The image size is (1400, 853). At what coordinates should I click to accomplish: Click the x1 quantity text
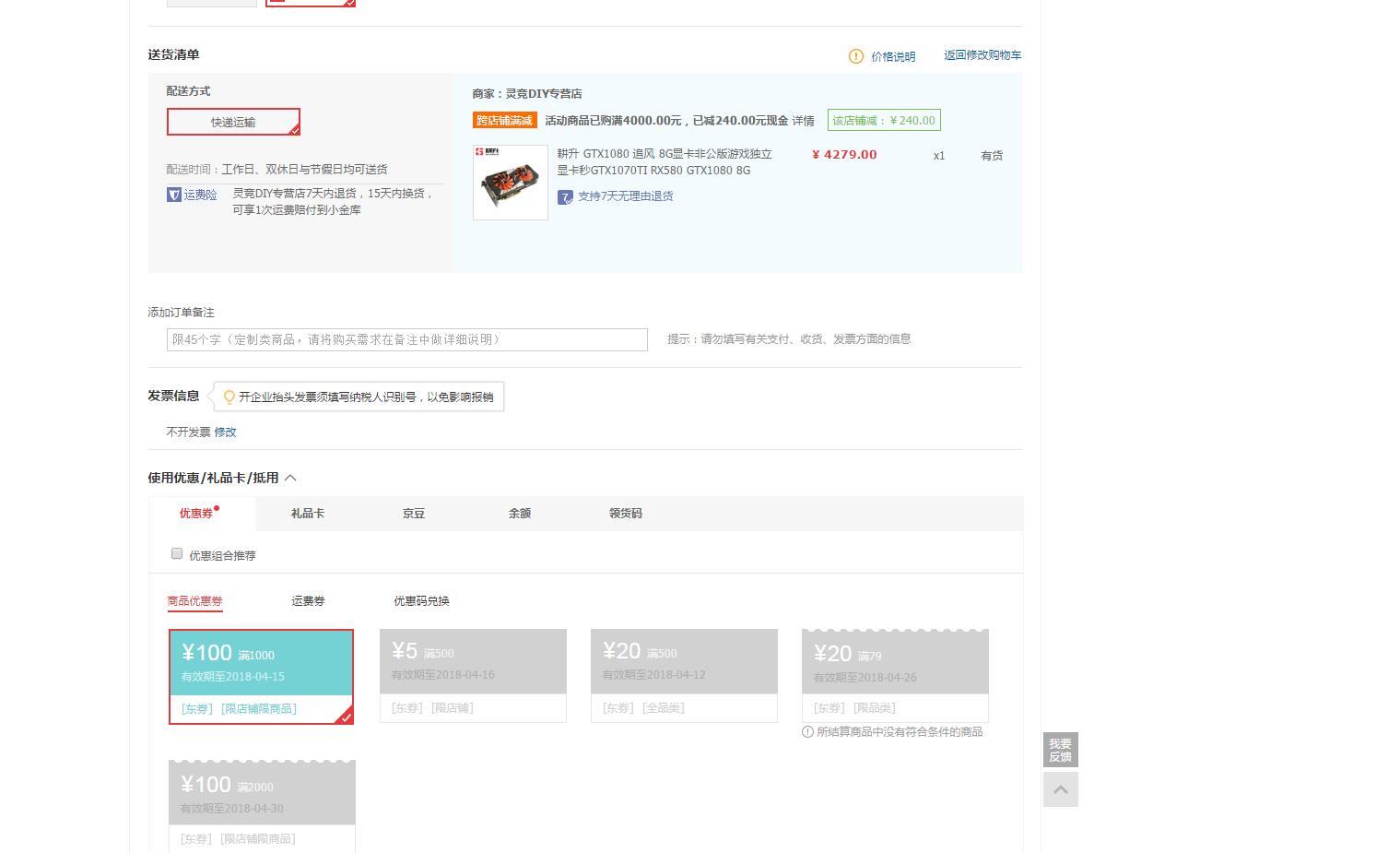(939, 156)
